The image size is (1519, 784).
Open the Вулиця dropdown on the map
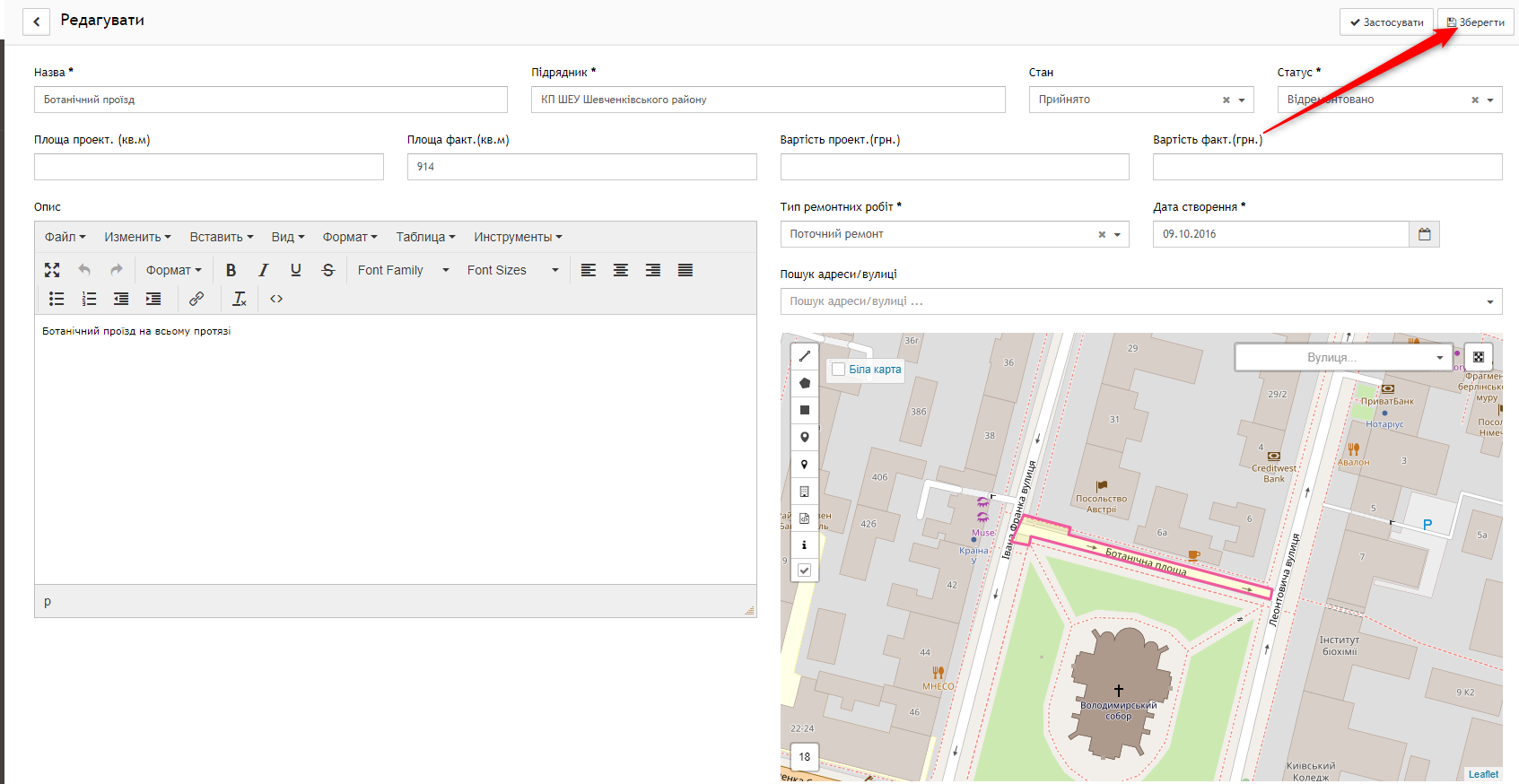1343,357
